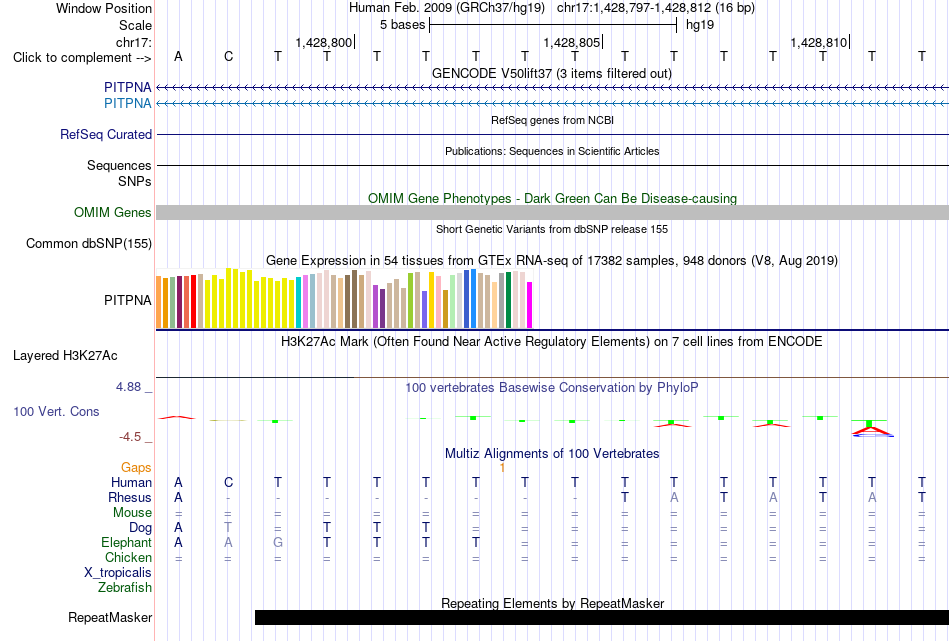Click 'Repeating Elements by RepeatMasker' title

pyautogui.click(x=552, y=603)
